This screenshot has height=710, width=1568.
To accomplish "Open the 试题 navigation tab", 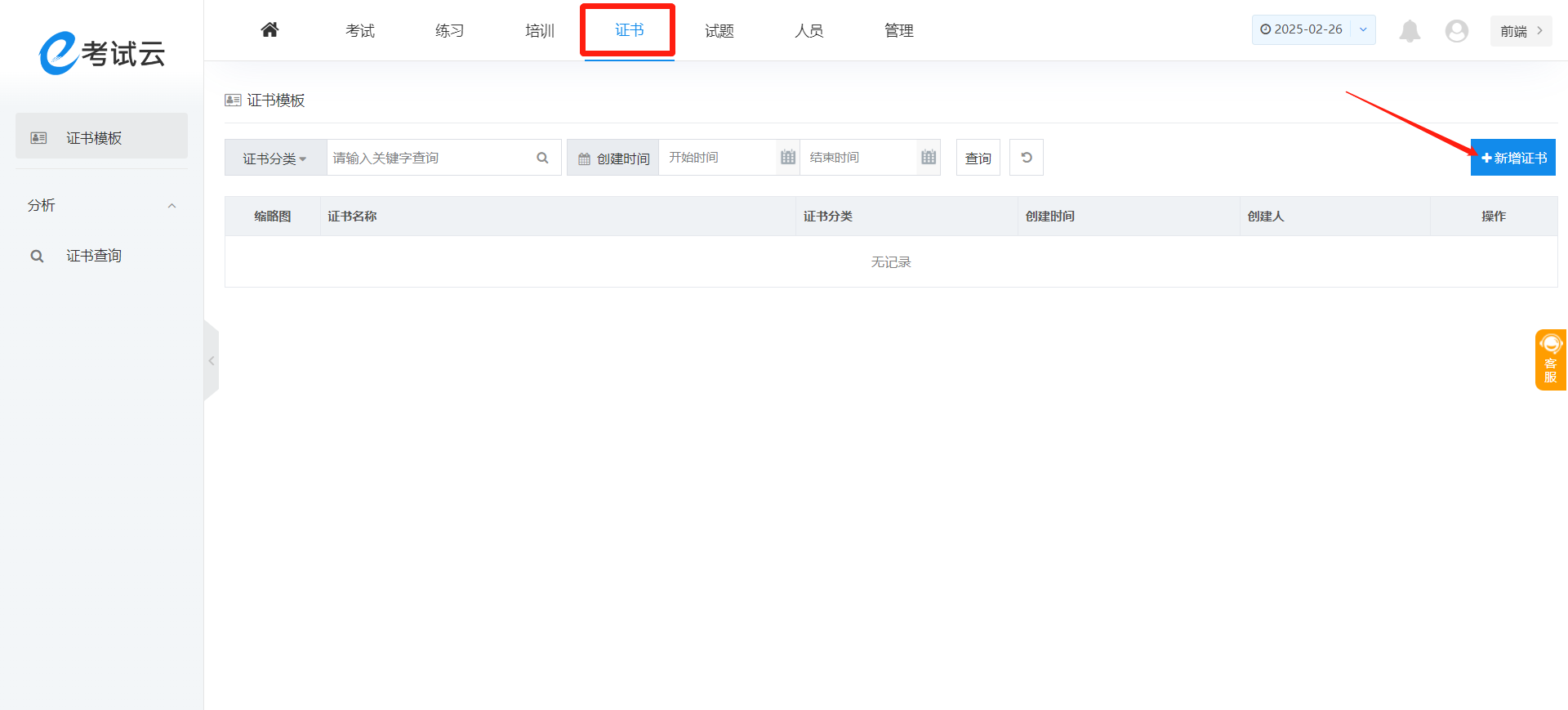I will click(x=719, y=31).
